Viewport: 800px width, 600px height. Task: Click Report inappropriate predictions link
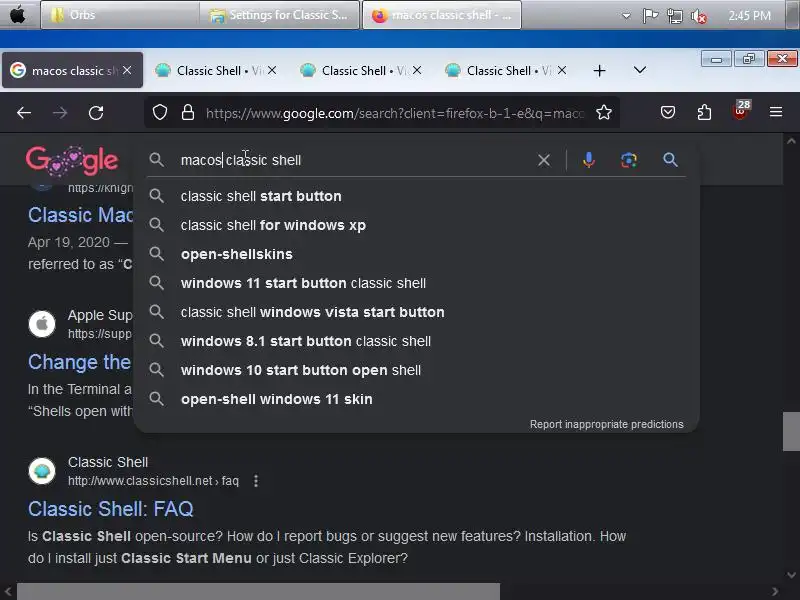tap(606, 424)
